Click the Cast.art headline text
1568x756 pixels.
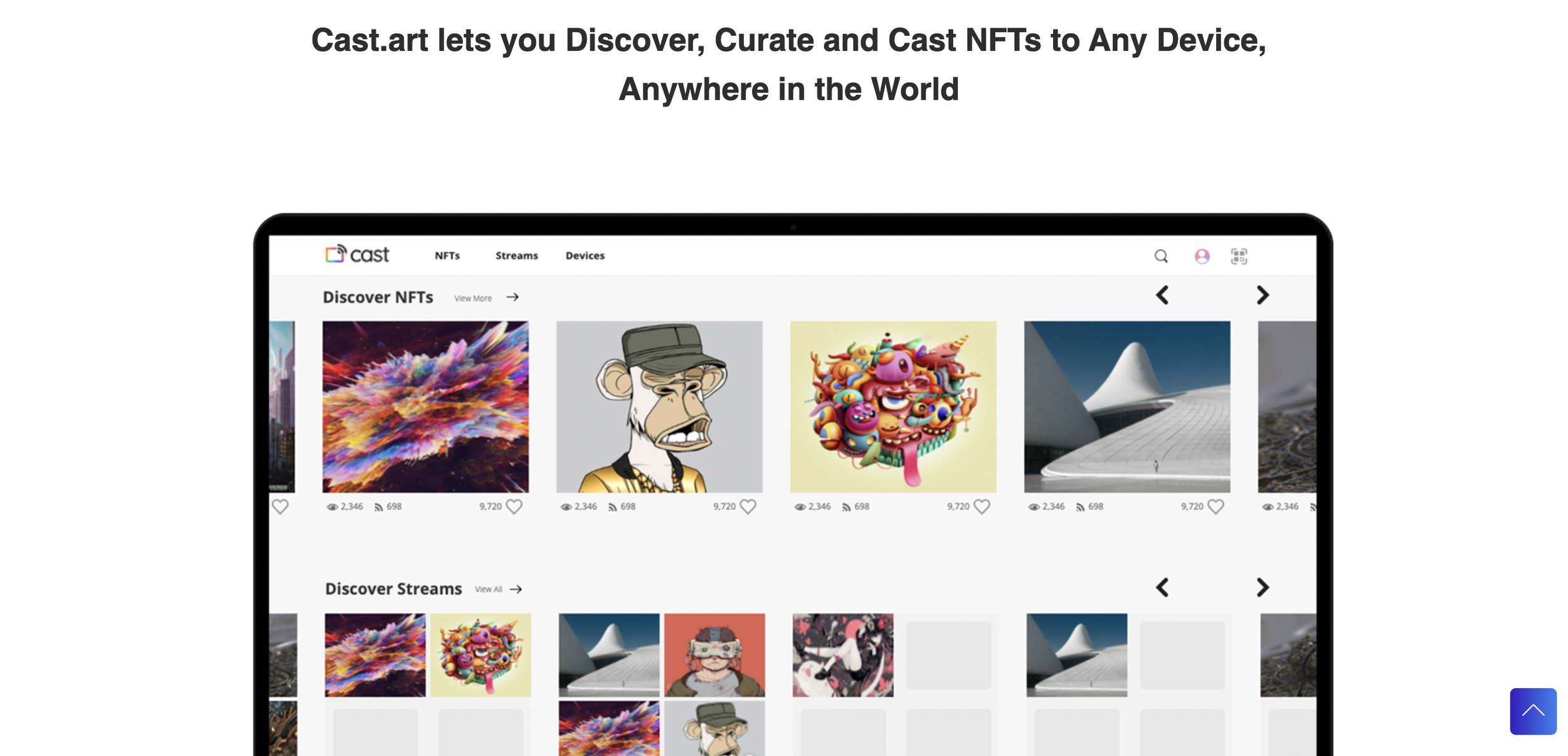pyautogui.click(x=788, y=64)
